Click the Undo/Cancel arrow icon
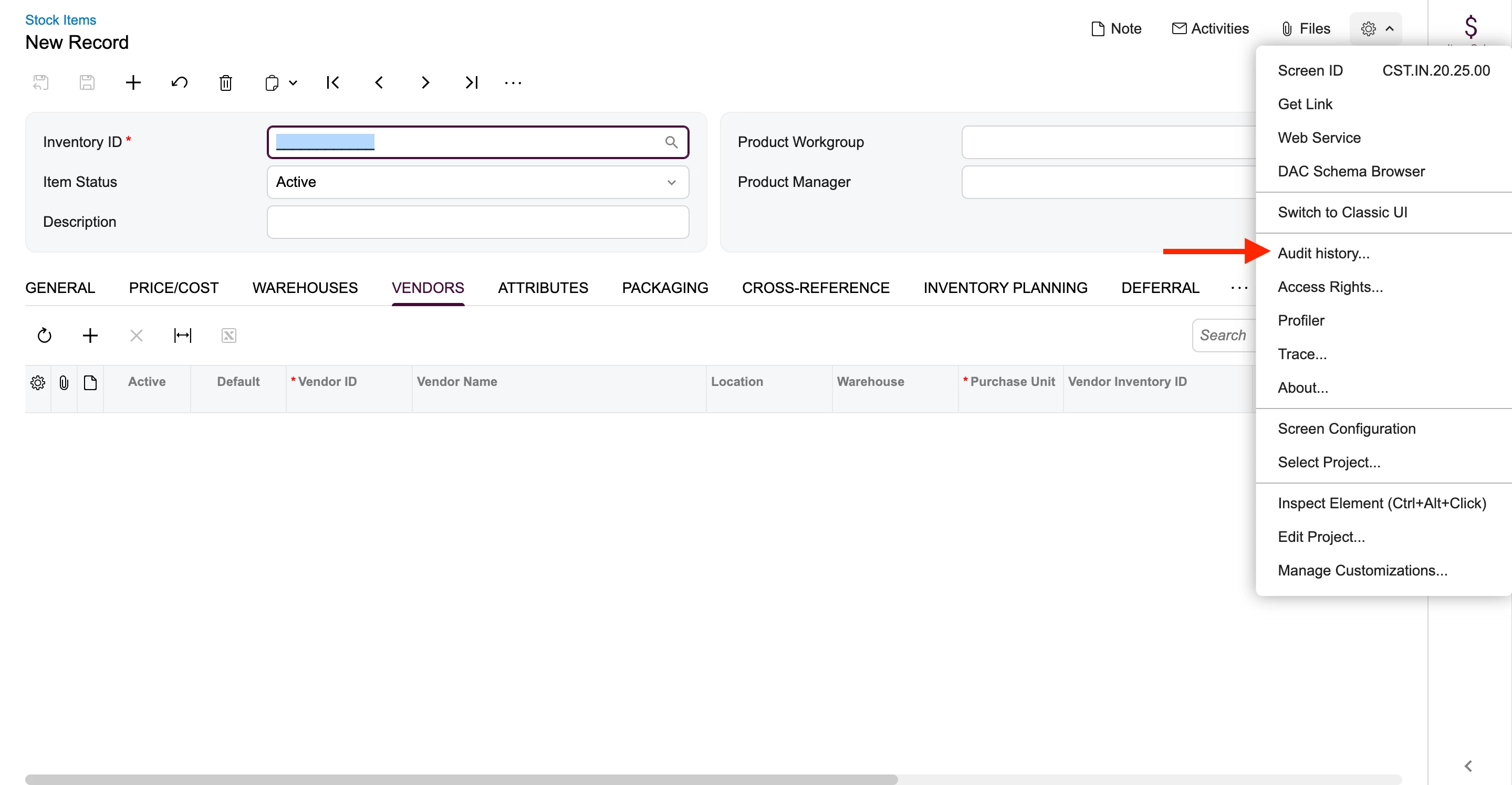Image resolution: width=1512 pixels, height=785 pixels. [180, 83]
